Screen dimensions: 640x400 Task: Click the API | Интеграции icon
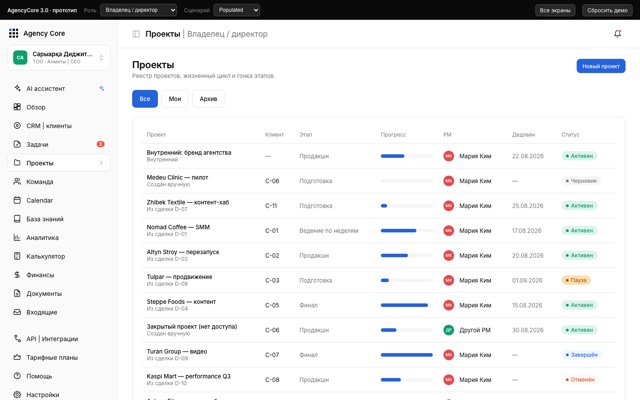click(17, 338)
